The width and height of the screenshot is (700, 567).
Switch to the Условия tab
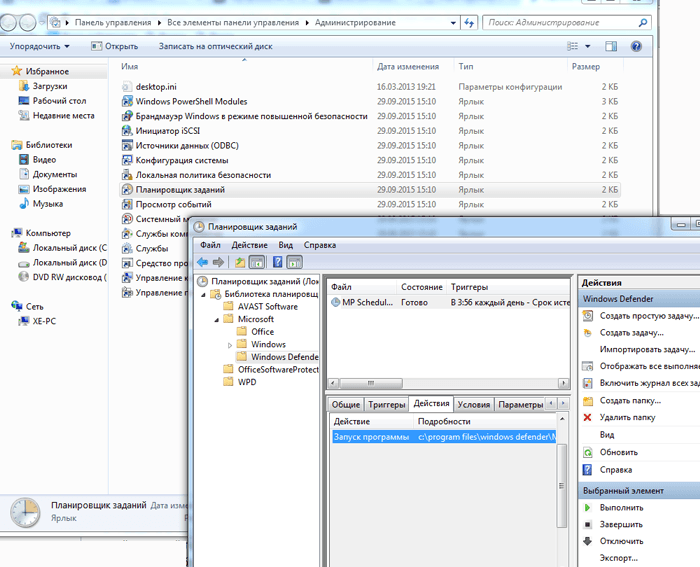pos(474,404)
